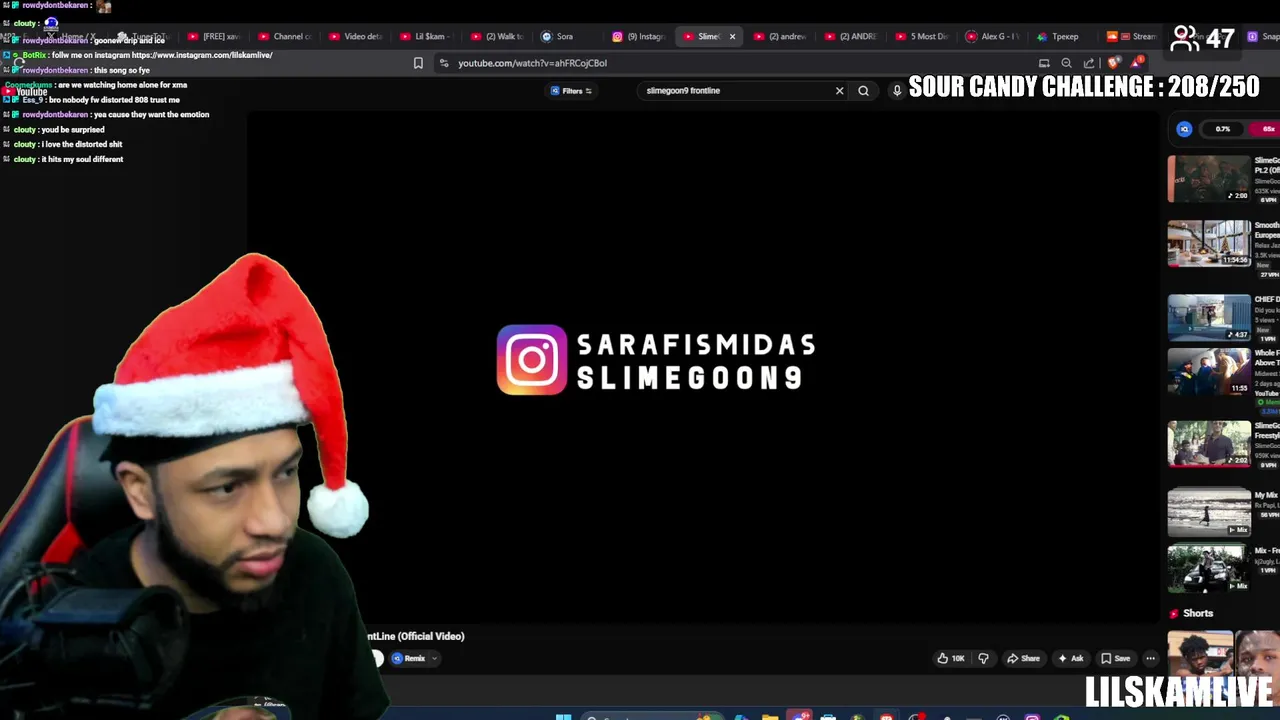Screen dimensions: 1280x720
Task: Click the Ask button below video
Action: tap(1070, 658)
